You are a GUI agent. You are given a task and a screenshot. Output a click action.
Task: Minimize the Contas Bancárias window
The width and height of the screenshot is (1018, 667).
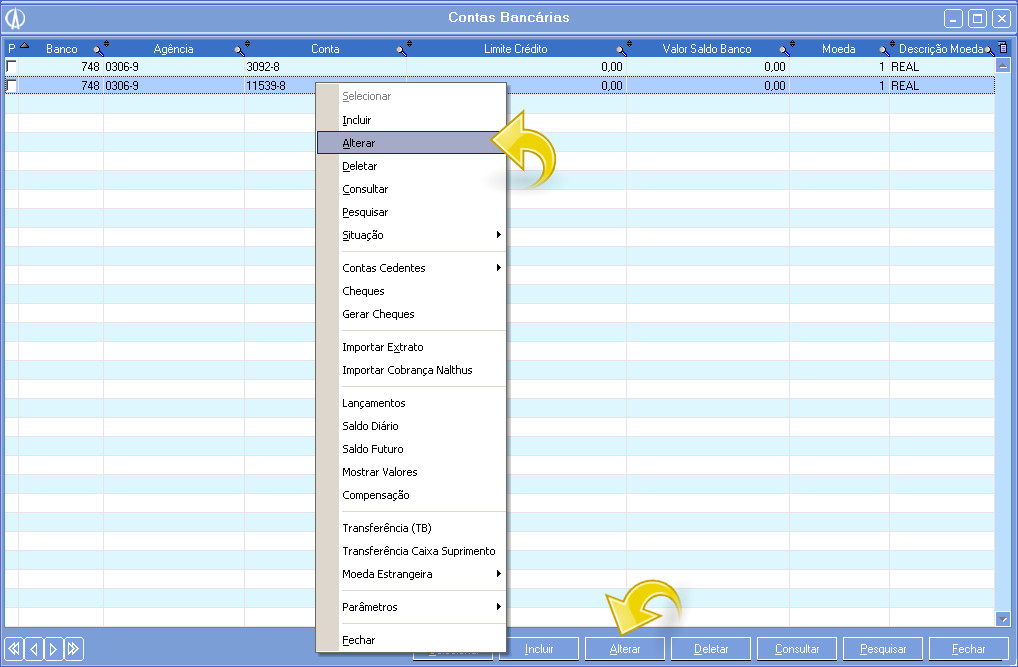pos(953,18)
